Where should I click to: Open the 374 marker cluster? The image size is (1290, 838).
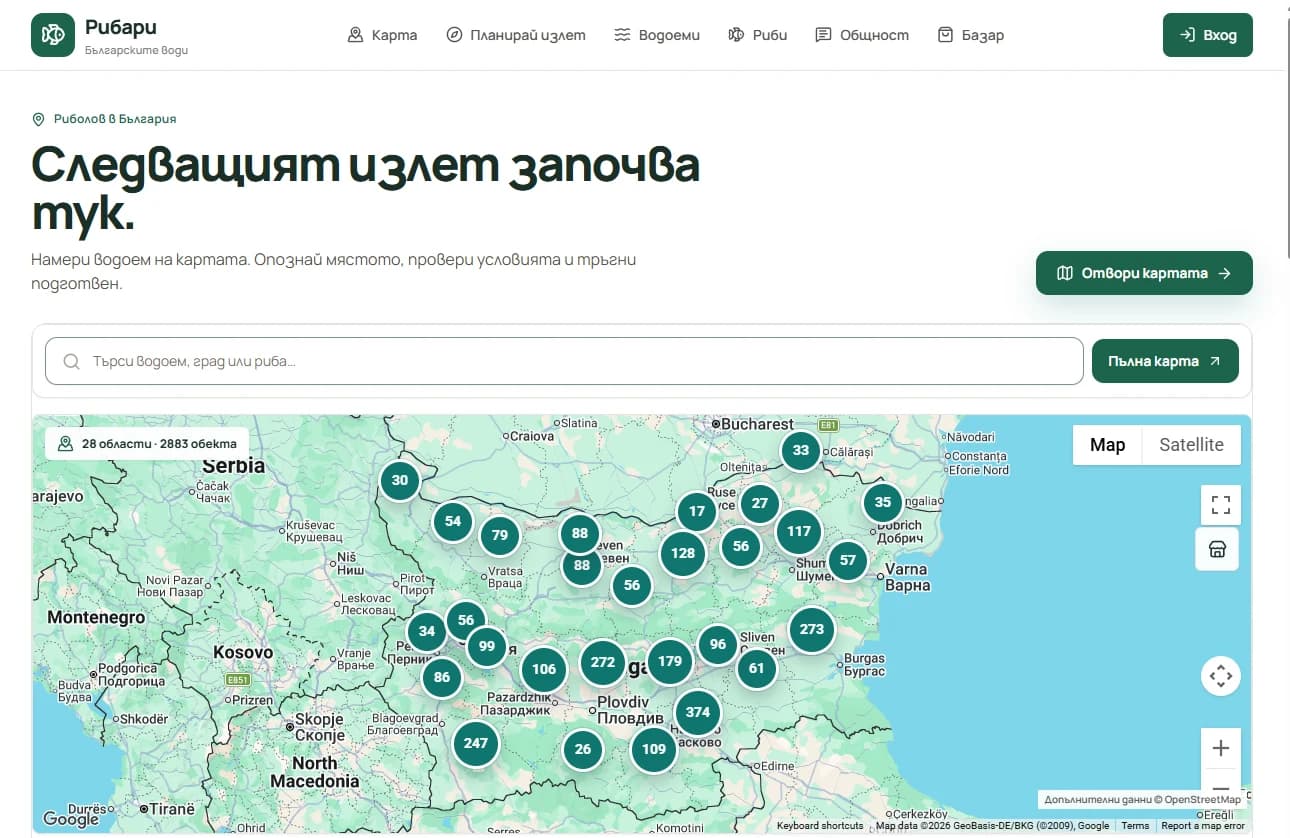click(698, 712)
